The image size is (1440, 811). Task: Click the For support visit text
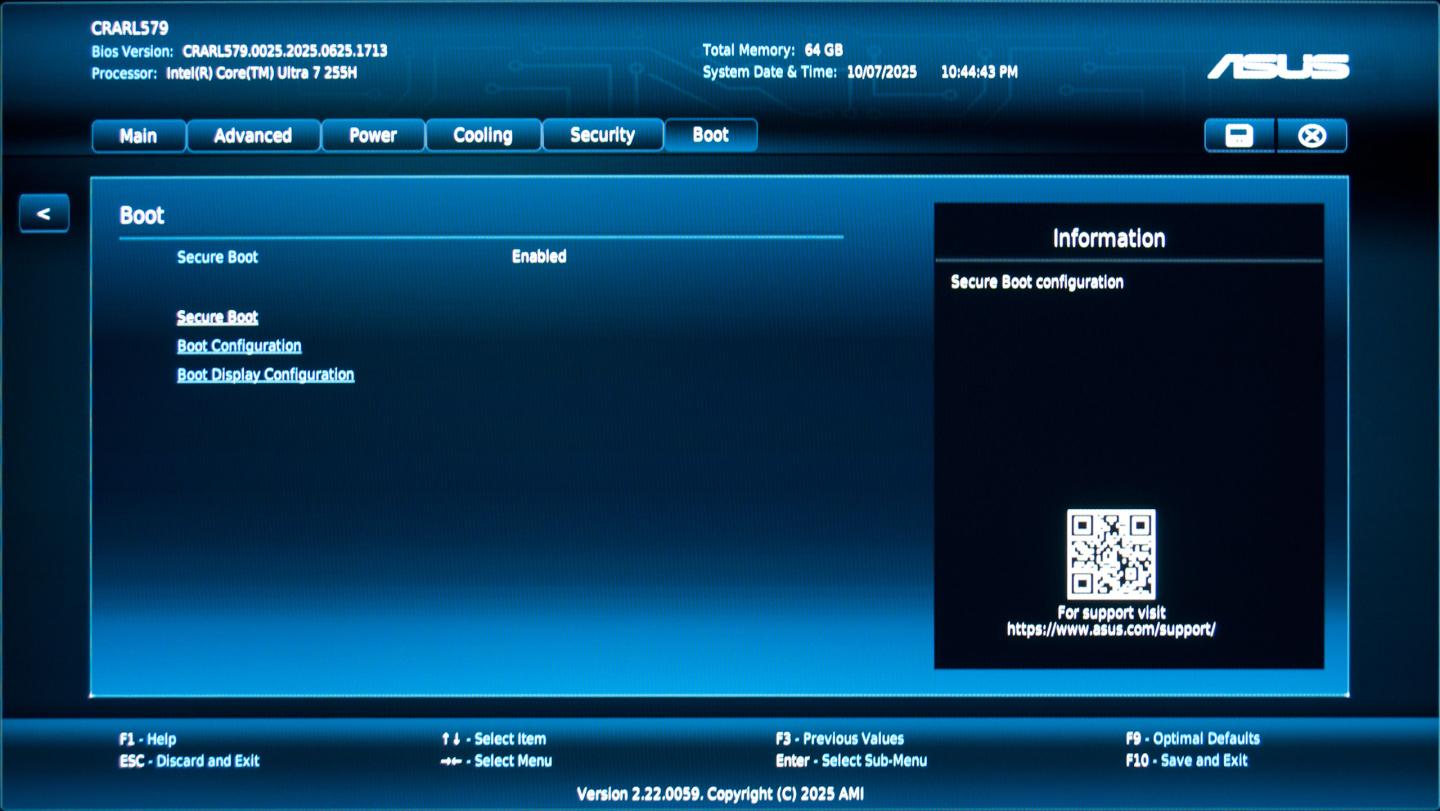(1111, 612)
